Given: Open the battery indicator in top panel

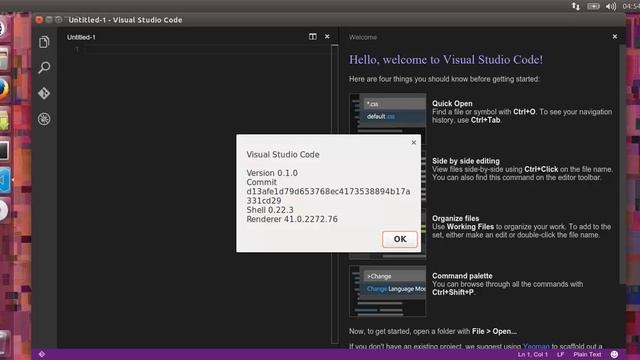Looking at the screenshot, I should 593,6.
